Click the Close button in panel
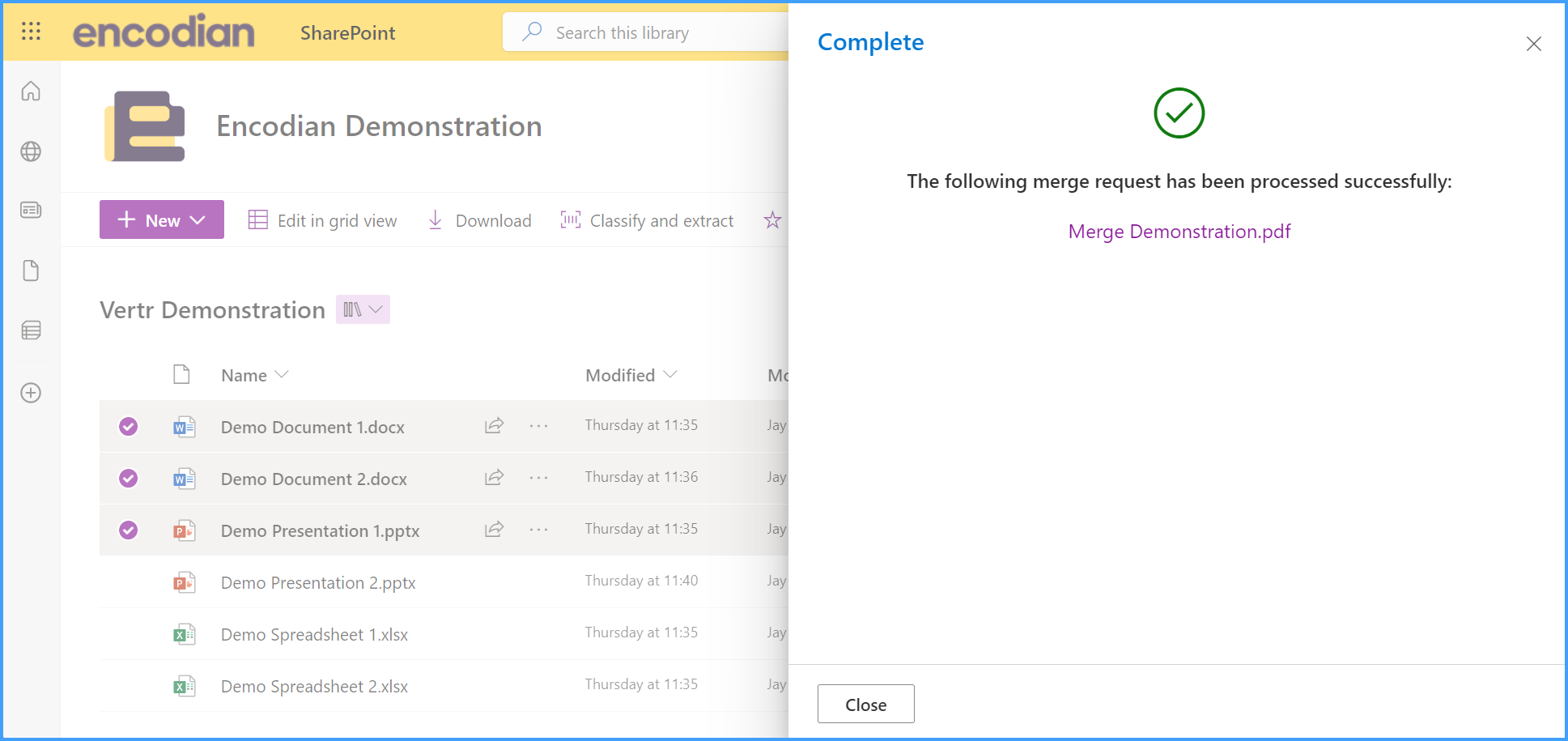The width and height of the screenshot is (1568, 741). pyautogui.click(x=865, y=704)
